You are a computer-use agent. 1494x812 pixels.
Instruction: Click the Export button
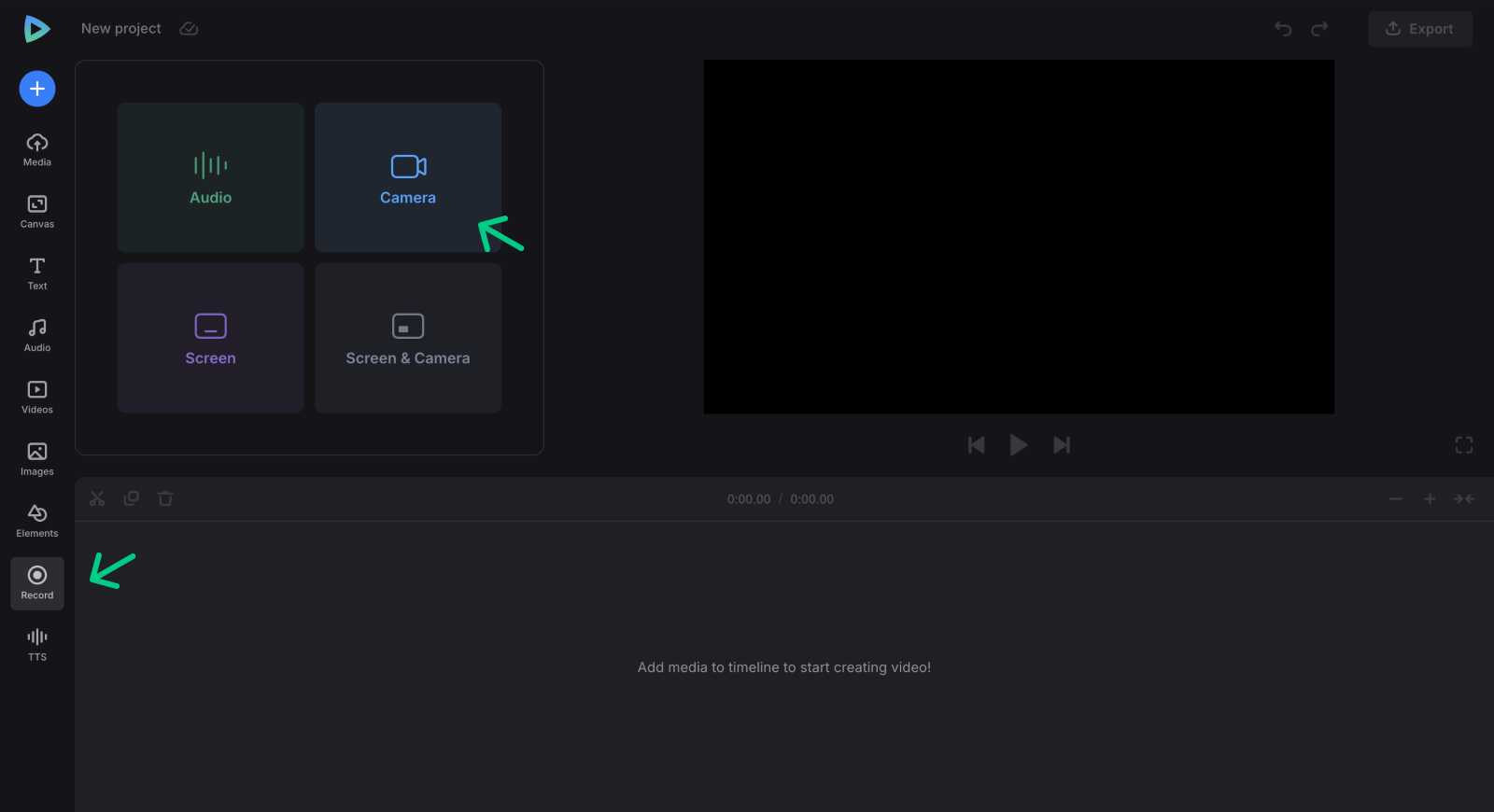(1420, 29)
